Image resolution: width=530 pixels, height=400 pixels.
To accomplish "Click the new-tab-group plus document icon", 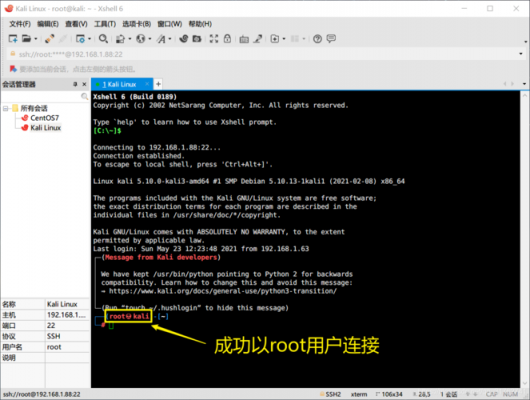I will [x=275, y=39].
